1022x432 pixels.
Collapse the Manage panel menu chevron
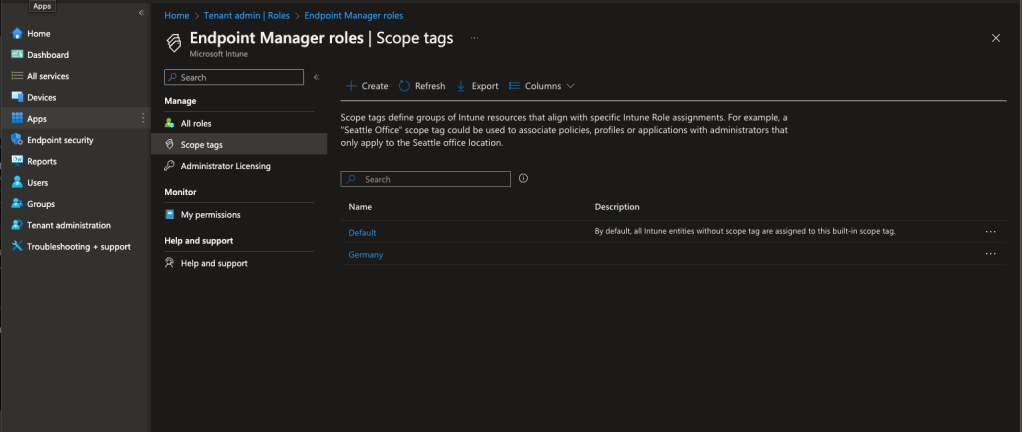316,77
